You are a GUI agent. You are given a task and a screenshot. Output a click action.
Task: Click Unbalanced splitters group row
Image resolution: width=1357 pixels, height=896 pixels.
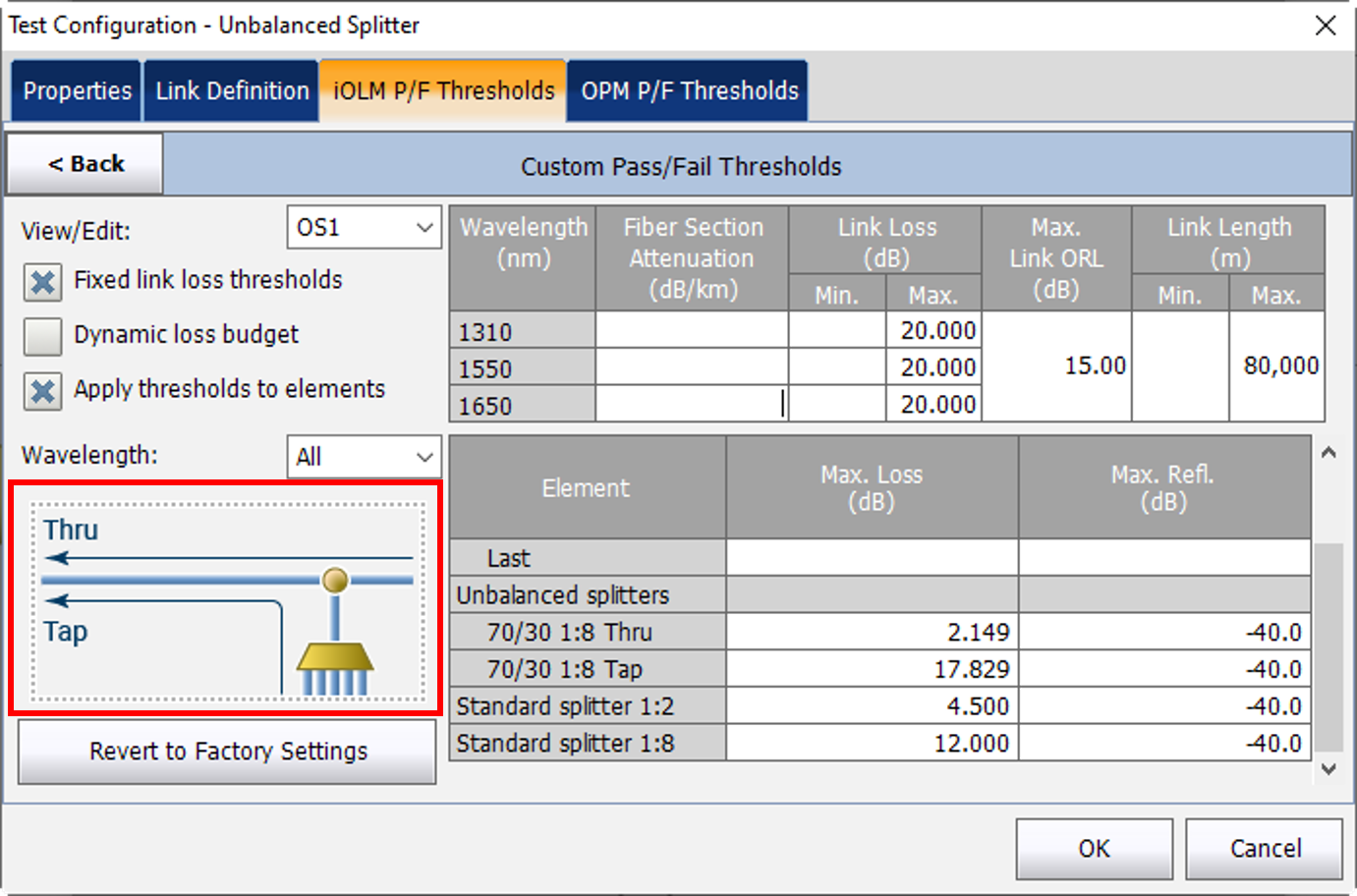(x=588, y=595)
